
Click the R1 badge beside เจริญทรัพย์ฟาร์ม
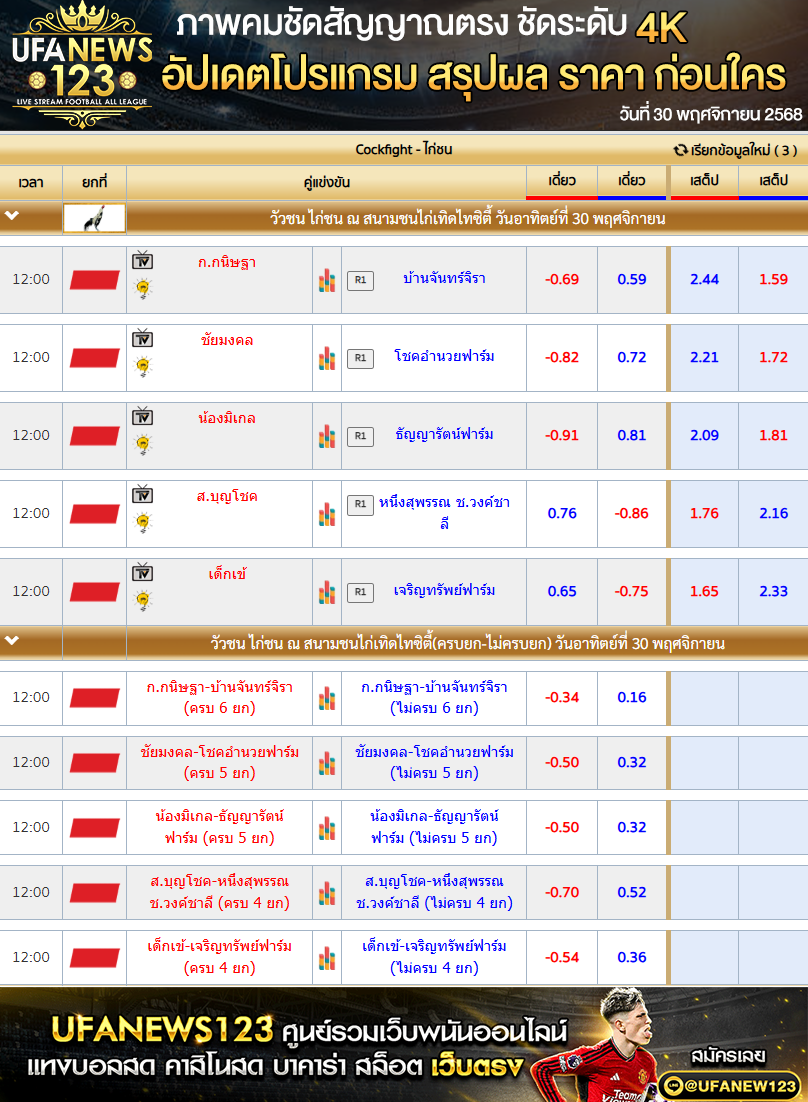[x=360, y=592]
